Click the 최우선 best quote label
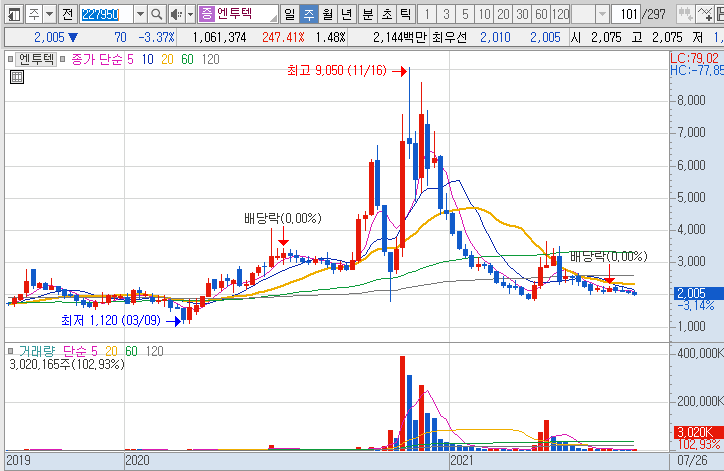This screenshot has height=471, width=724. pyautogui.click(x=449, y=37)
